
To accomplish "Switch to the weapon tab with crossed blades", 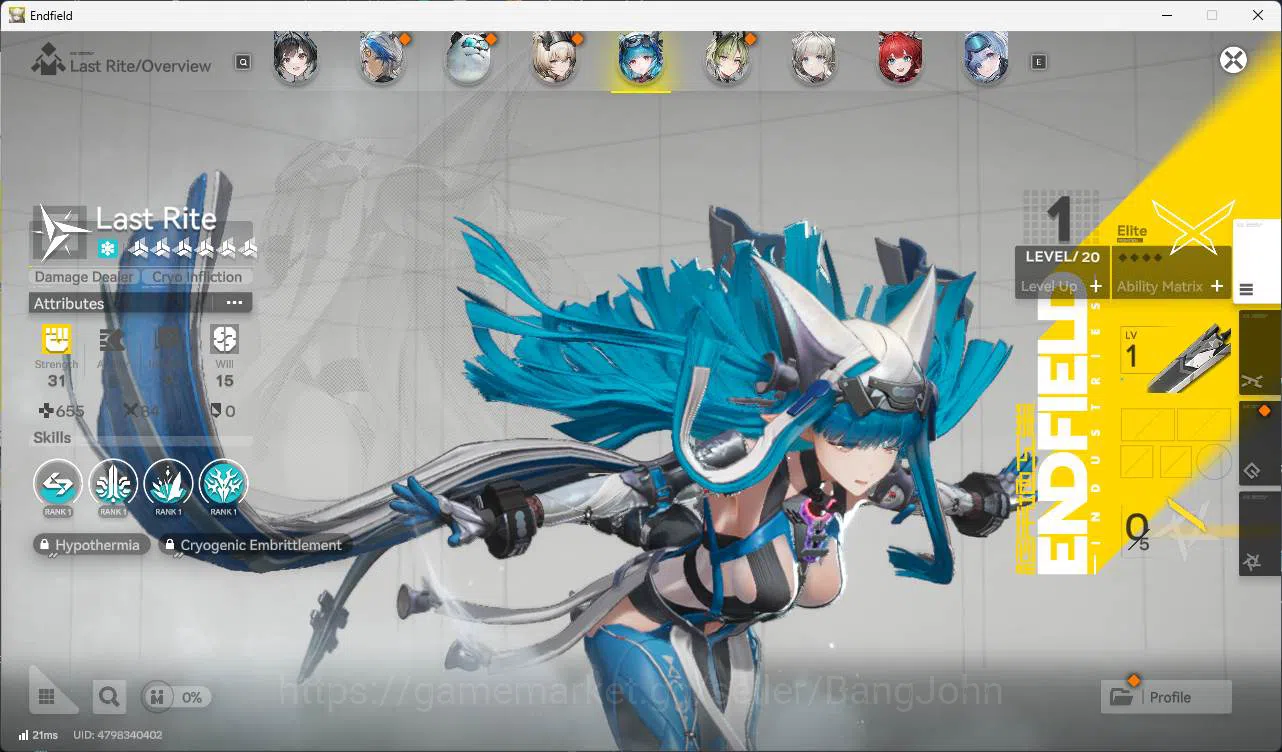I will coord(1258,352).
